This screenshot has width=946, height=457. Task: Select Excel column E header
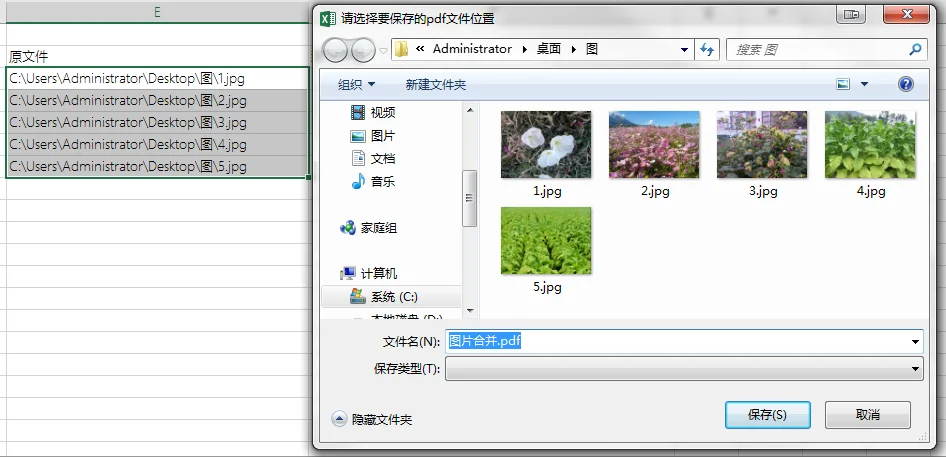(x=157, y=12)
